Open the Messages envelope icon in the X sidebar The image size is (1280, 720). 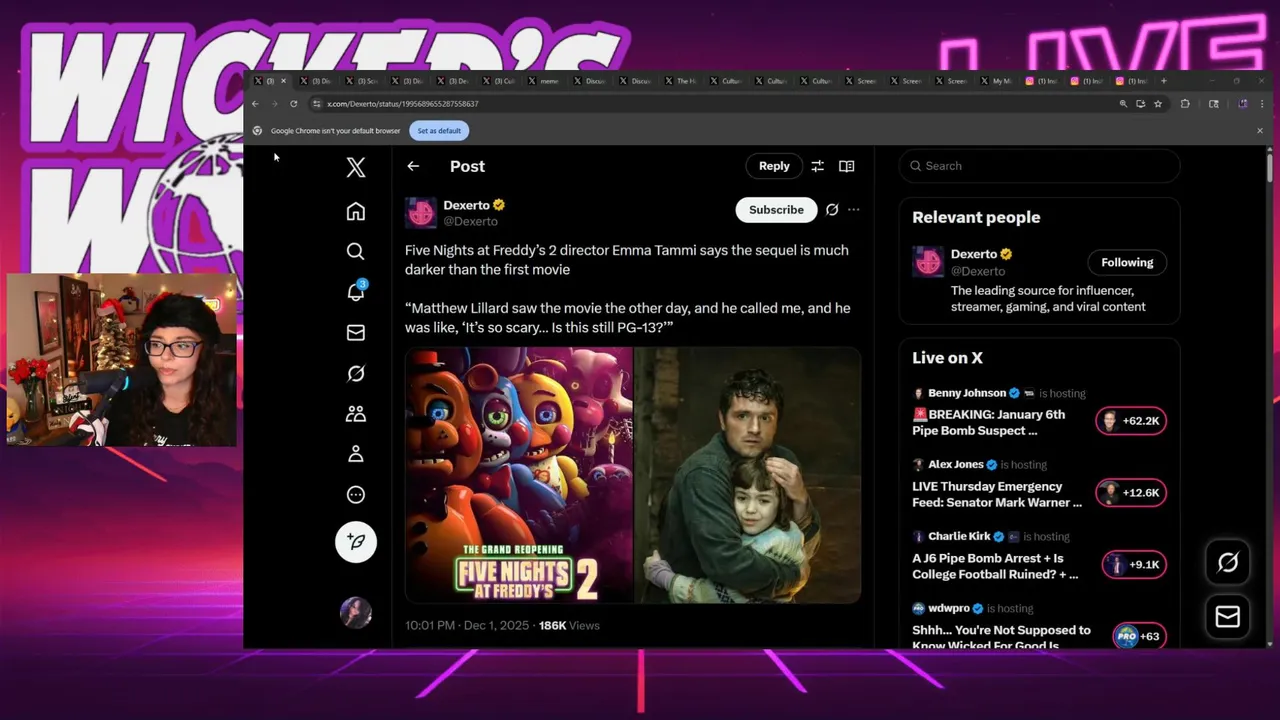(356, 332)
